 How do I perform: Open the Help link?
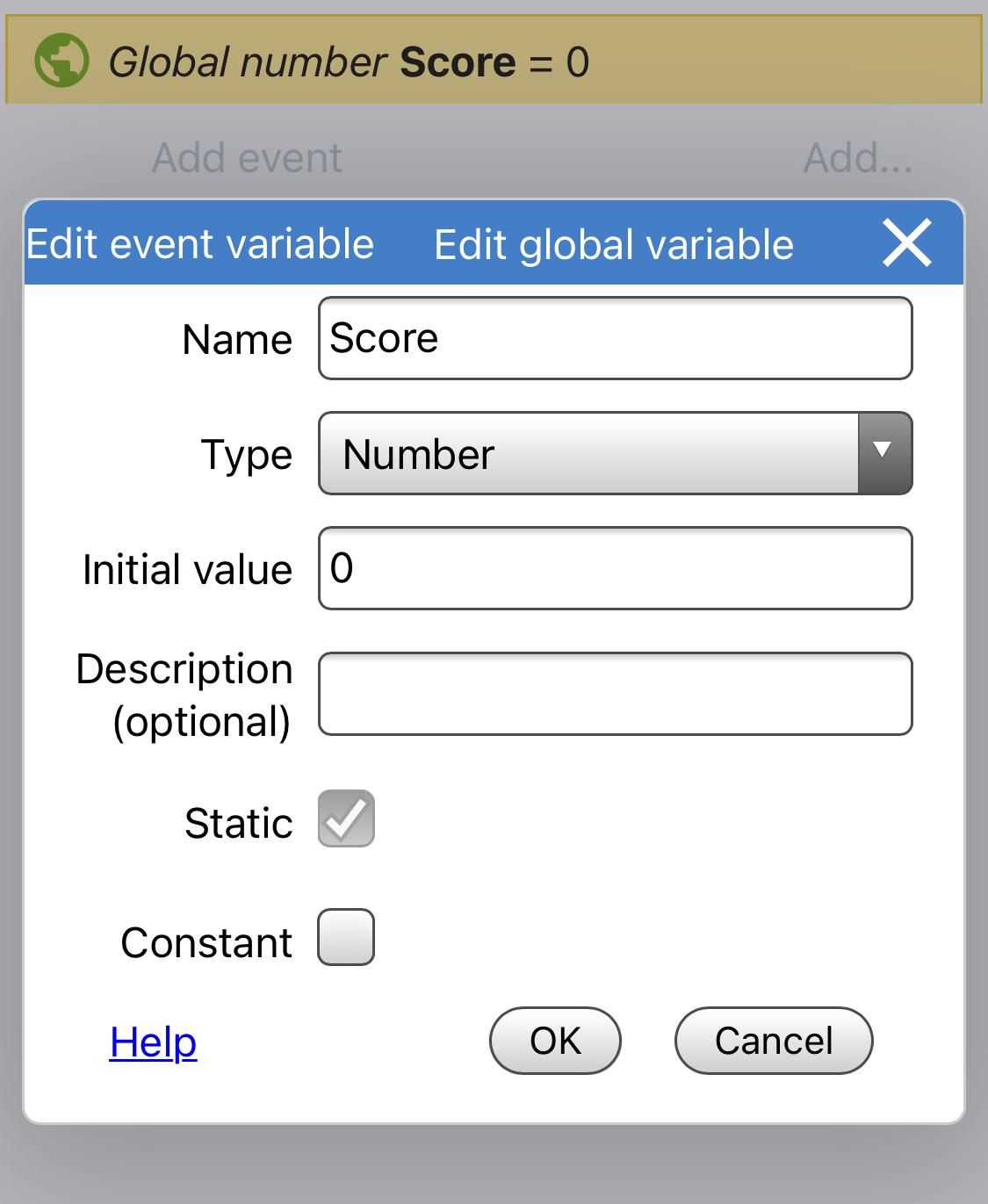point(153,1042)
